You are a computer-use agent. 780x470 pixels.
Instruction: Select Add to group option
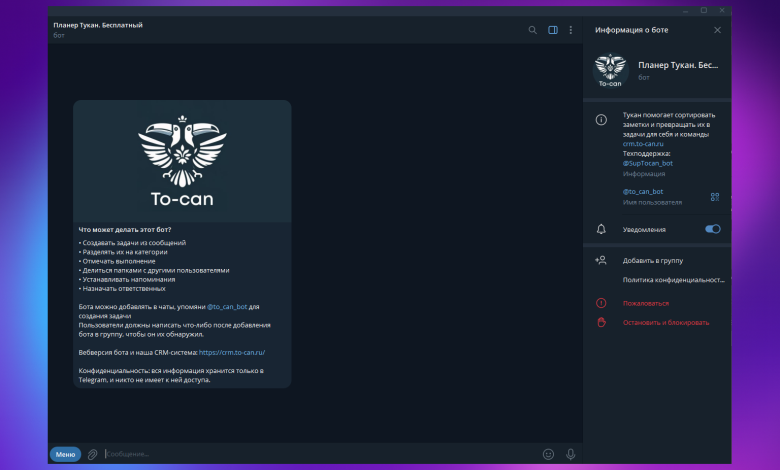coord(651,260)
